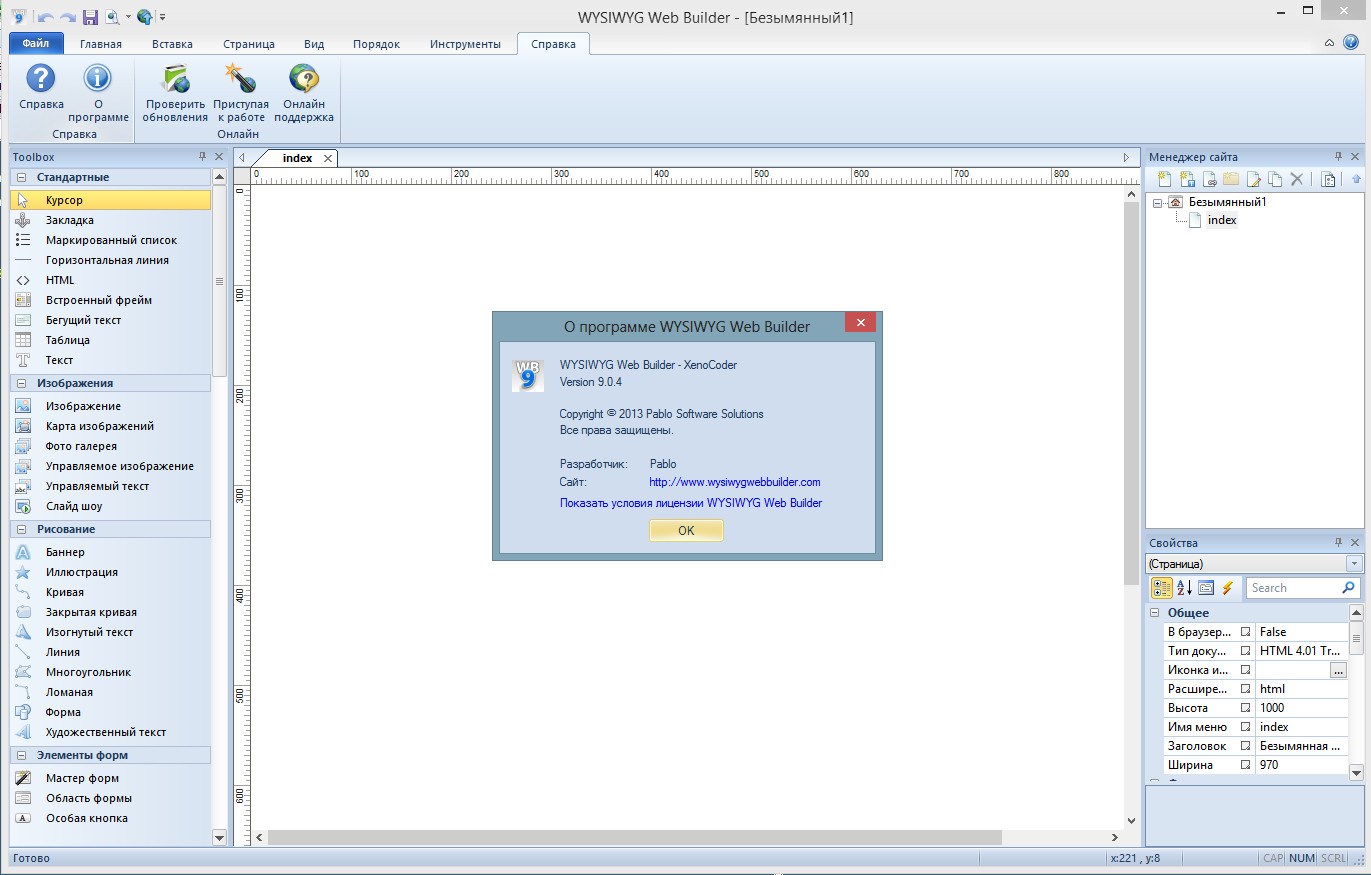Close the index document tab

click(328, 158)
